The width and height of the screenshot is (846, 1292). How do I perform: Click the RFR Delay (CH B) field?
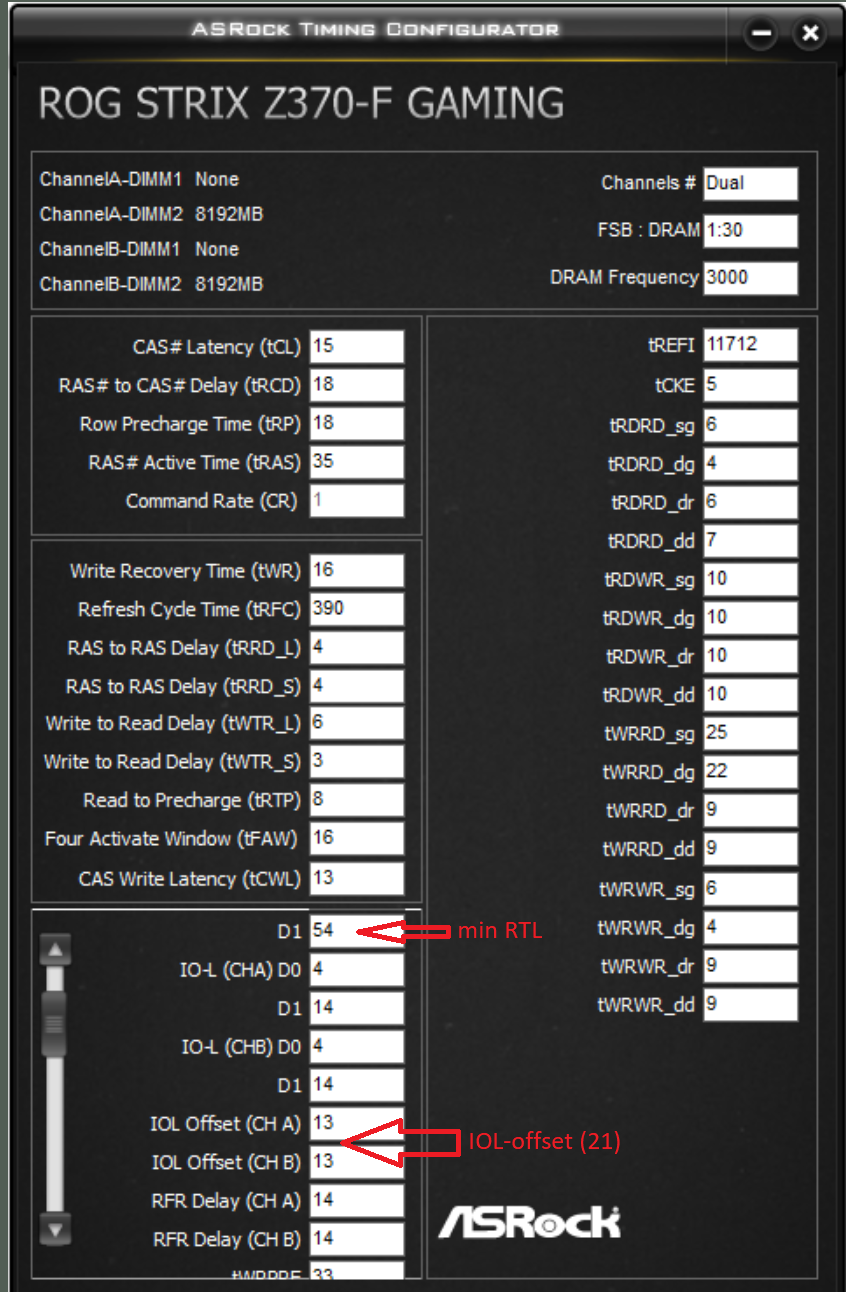coord(357,1239)
